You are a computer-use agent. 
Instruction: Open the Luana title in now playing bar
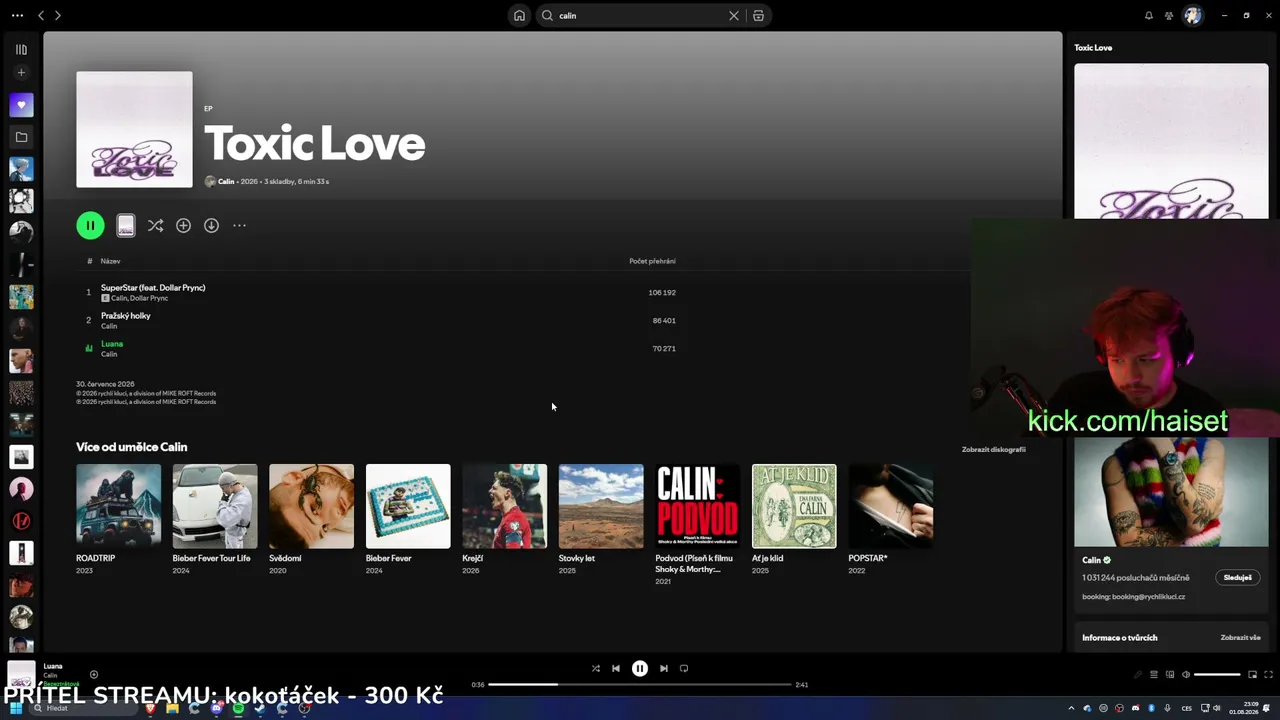click(53, 666)
